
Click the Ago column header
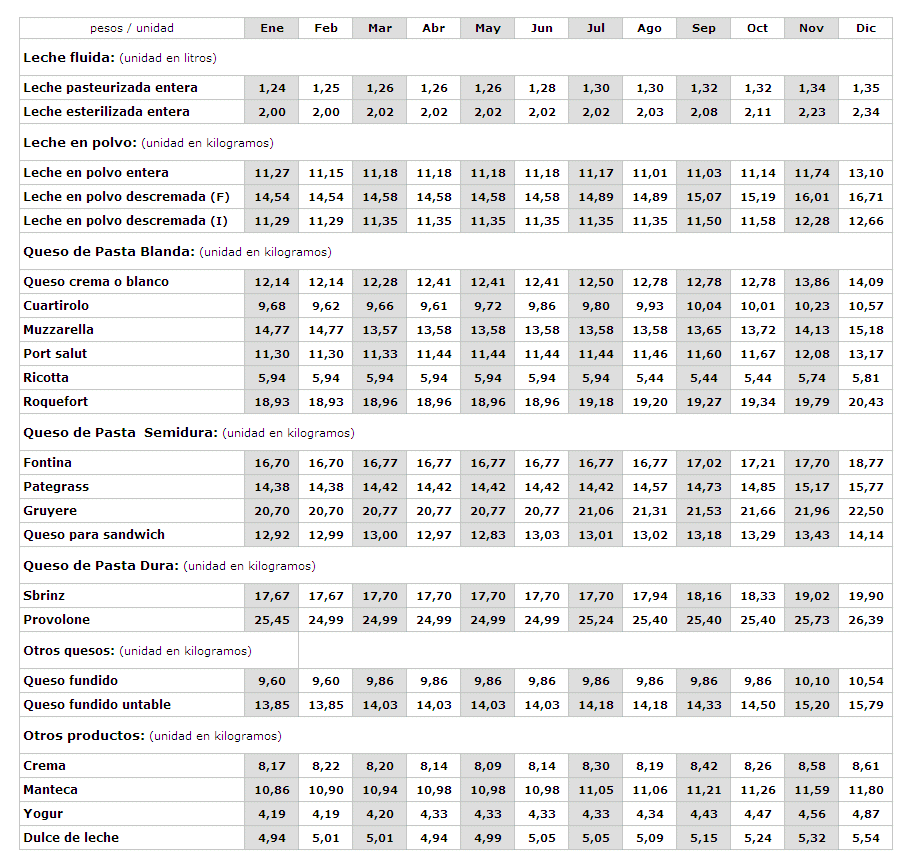click(650, 28)
